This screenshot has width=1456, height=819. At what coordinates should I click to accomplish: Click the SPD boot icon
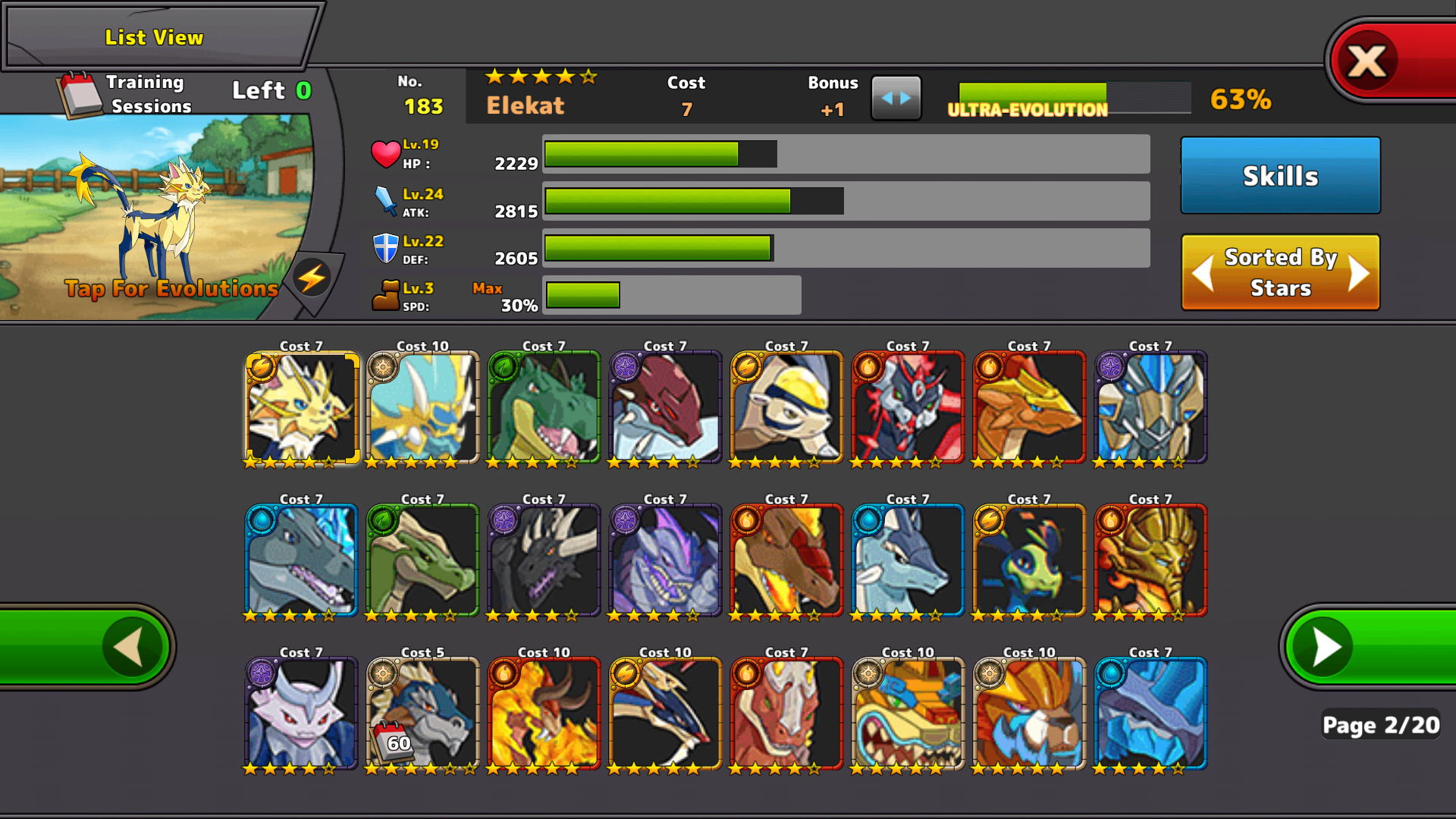tap(386, 295)
